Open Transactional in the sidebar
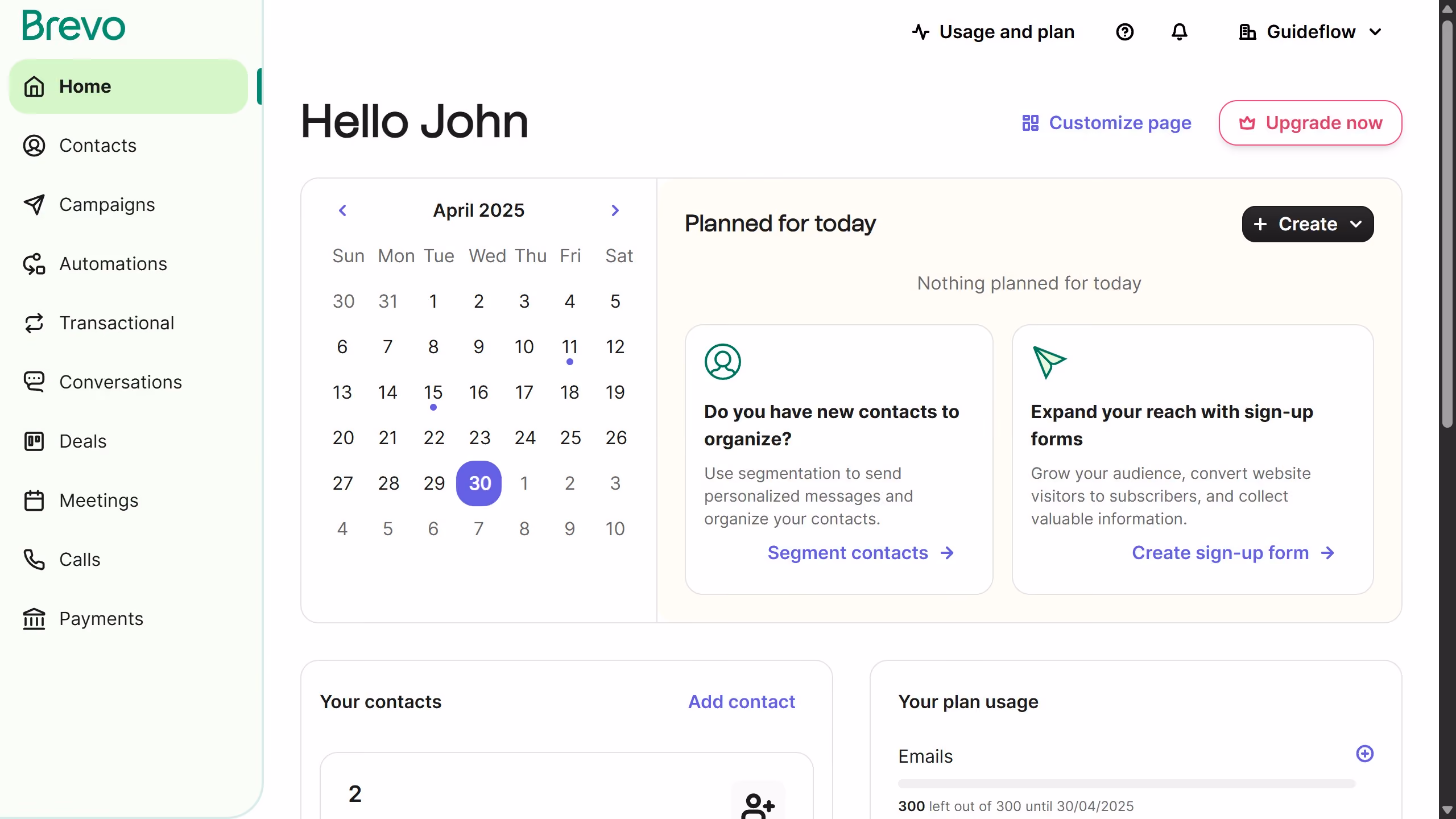This screenshot has height=819, width=1456. click(129, 323)
